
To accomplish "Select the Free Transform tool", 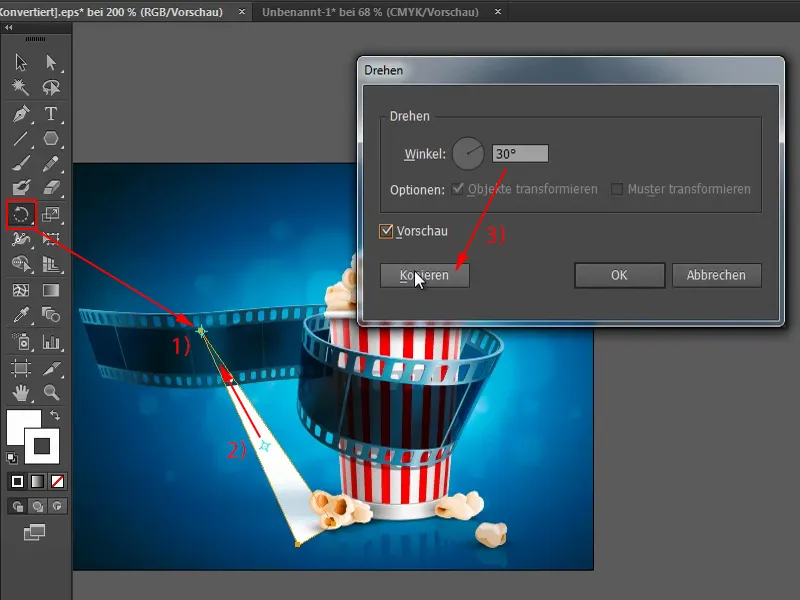I will (x=51, y=239).
